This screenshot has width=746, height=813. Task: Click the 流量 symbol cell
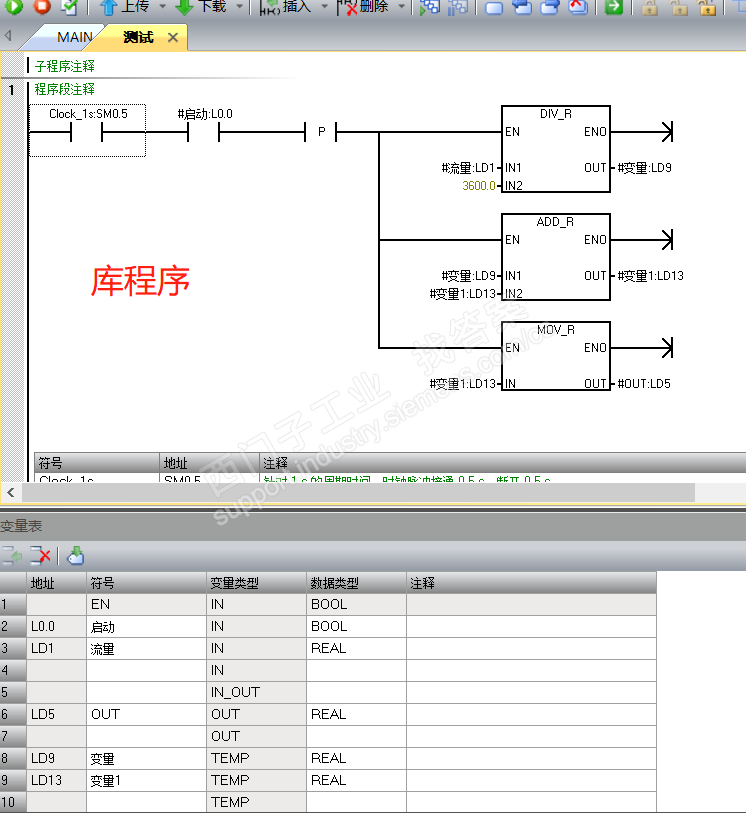[x=147, y=649]
